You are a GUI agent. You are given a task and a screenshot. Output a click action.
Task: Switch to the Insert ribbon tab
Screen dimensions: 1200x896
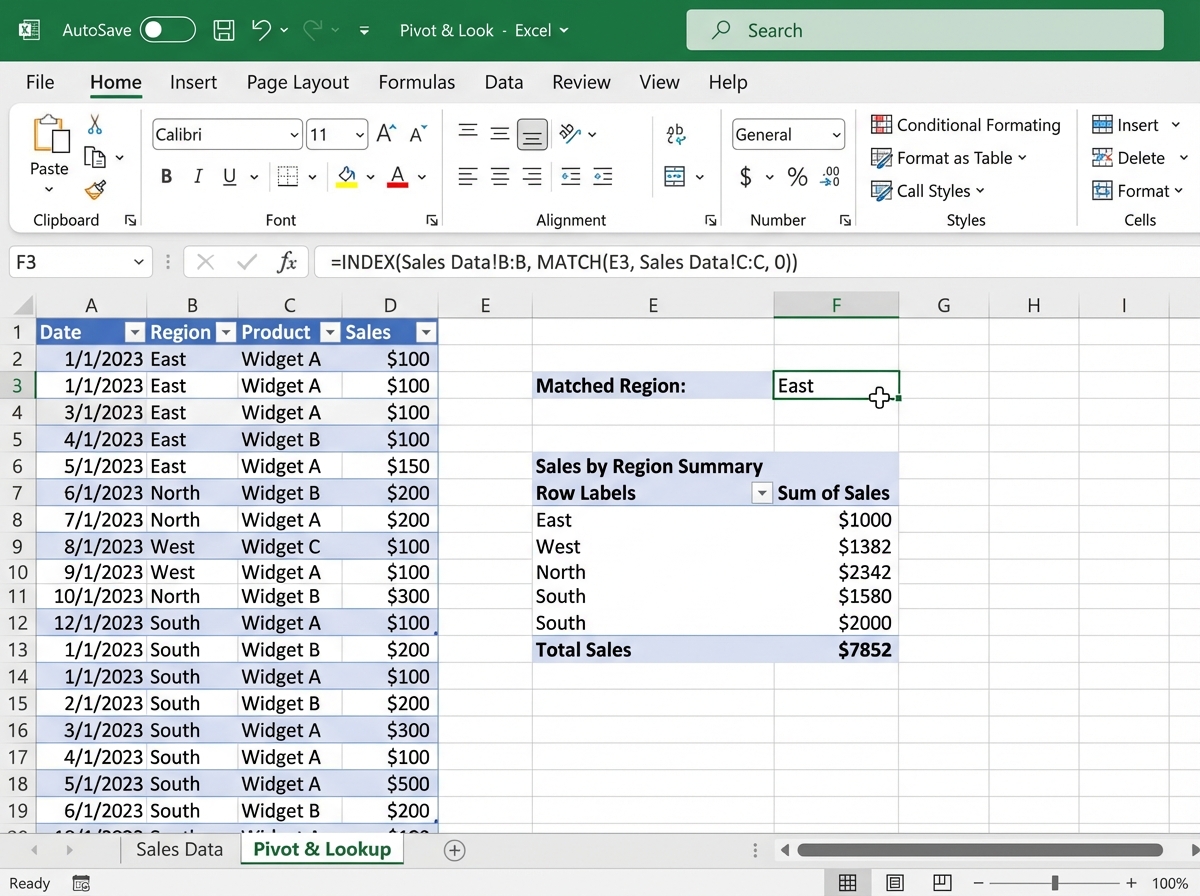tap(193, 82)
